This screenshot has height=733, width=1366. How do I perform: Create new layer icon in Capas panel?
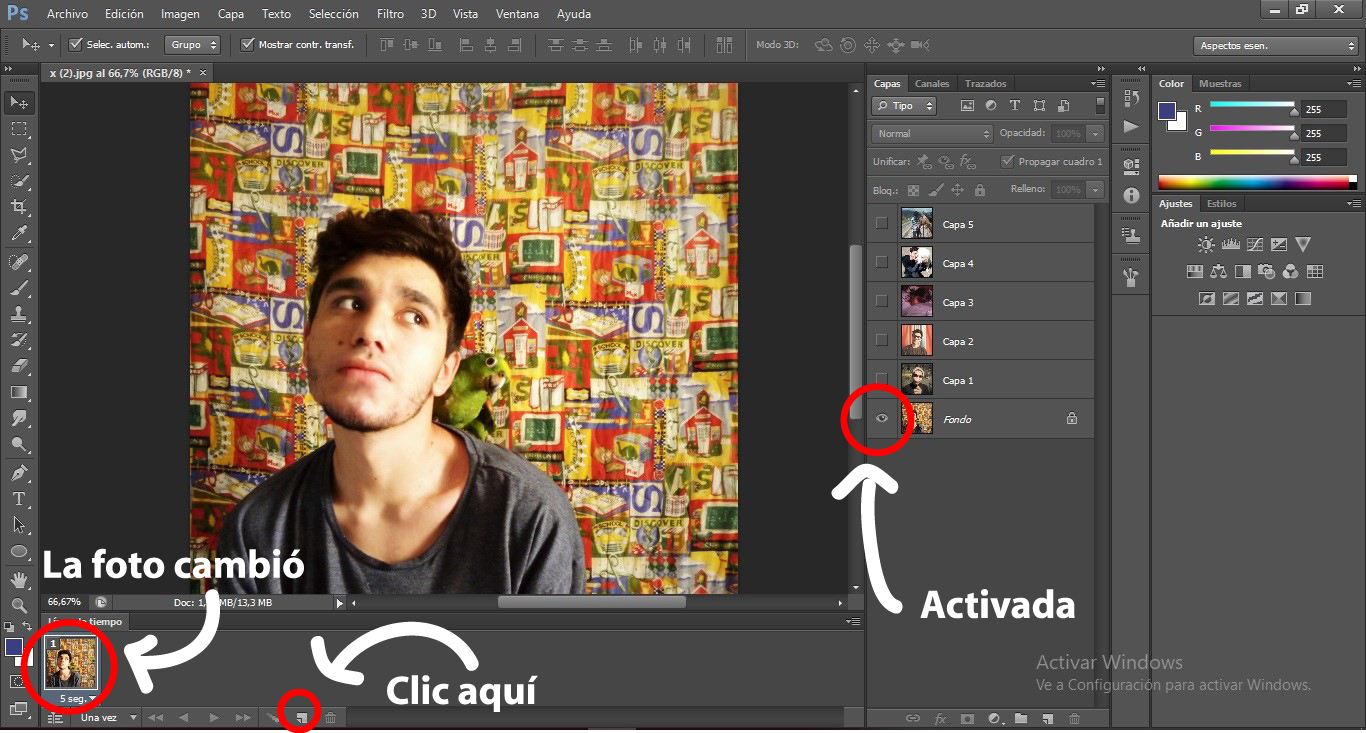(x=1047, y=718)
